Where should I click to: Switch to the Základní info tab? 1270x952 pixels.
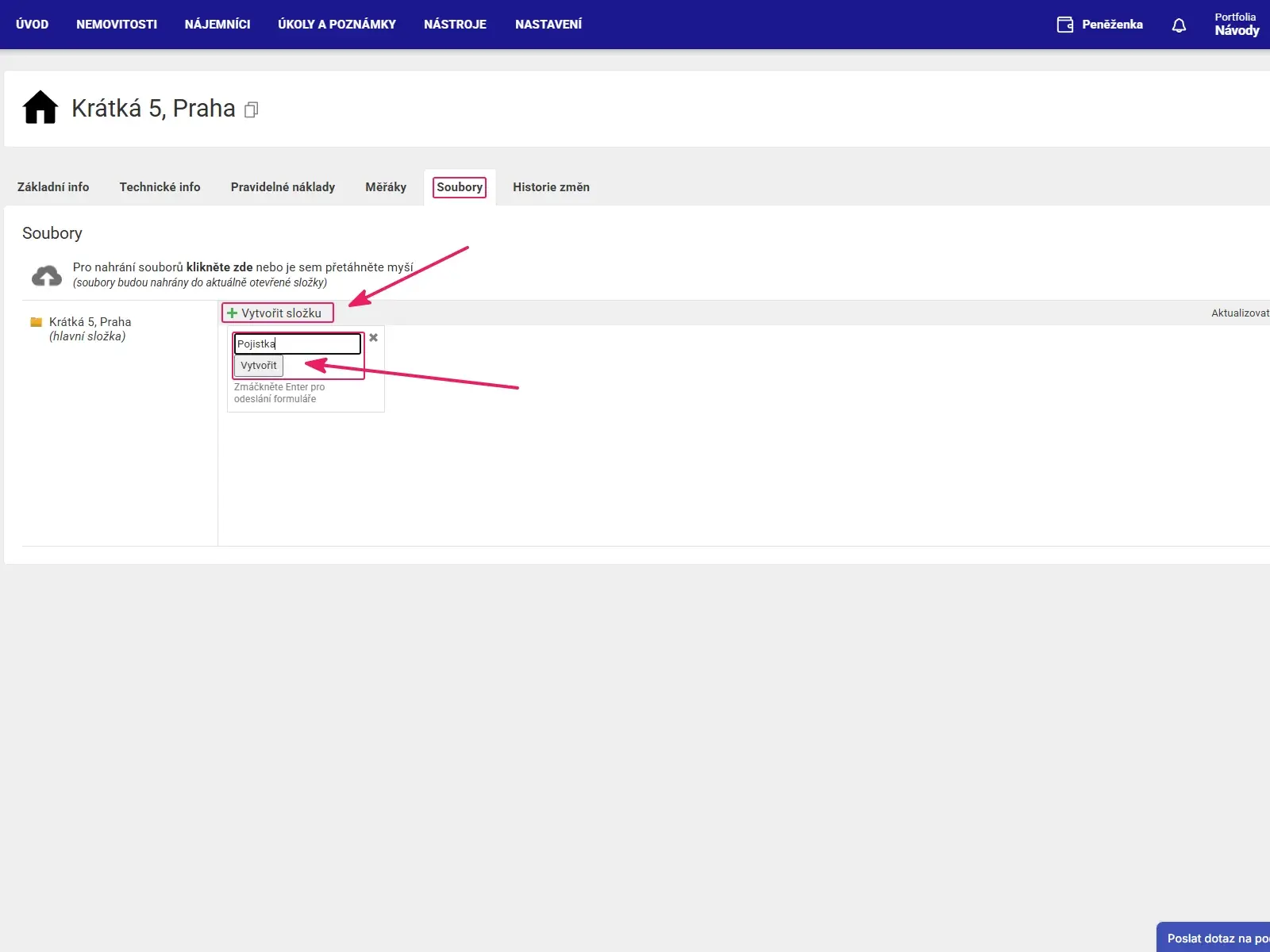coord(53,187)
